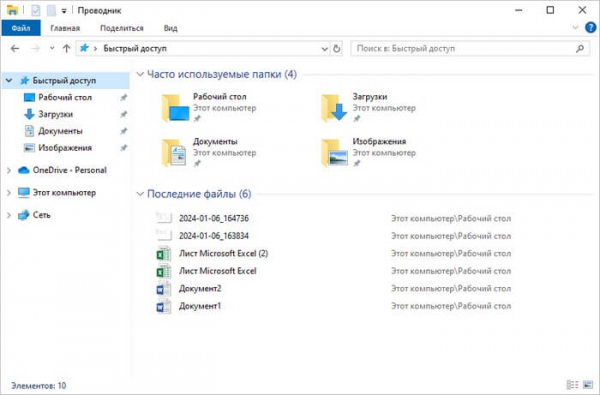This screenshot has width=600, height=395.
Task: Expand the Сеть tree node
Action: [x=9, y=215]
